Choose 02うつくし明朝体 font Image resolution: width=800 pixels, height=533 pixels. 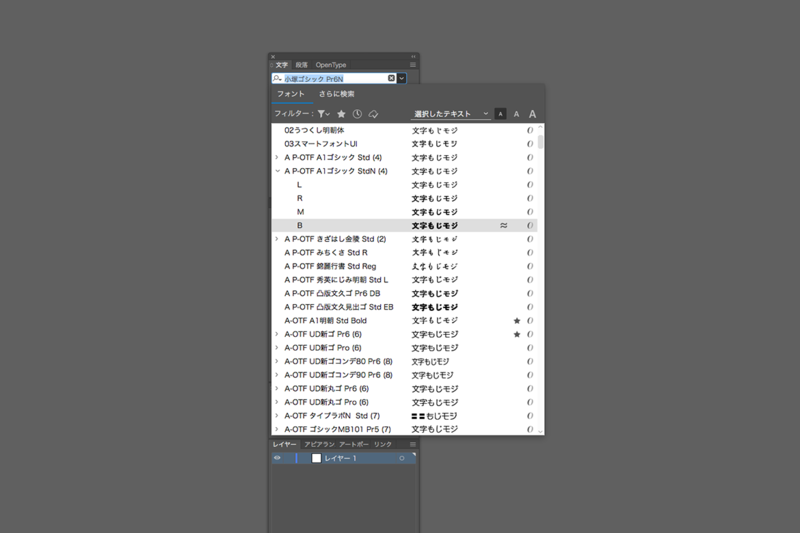[x=314, y=130]
